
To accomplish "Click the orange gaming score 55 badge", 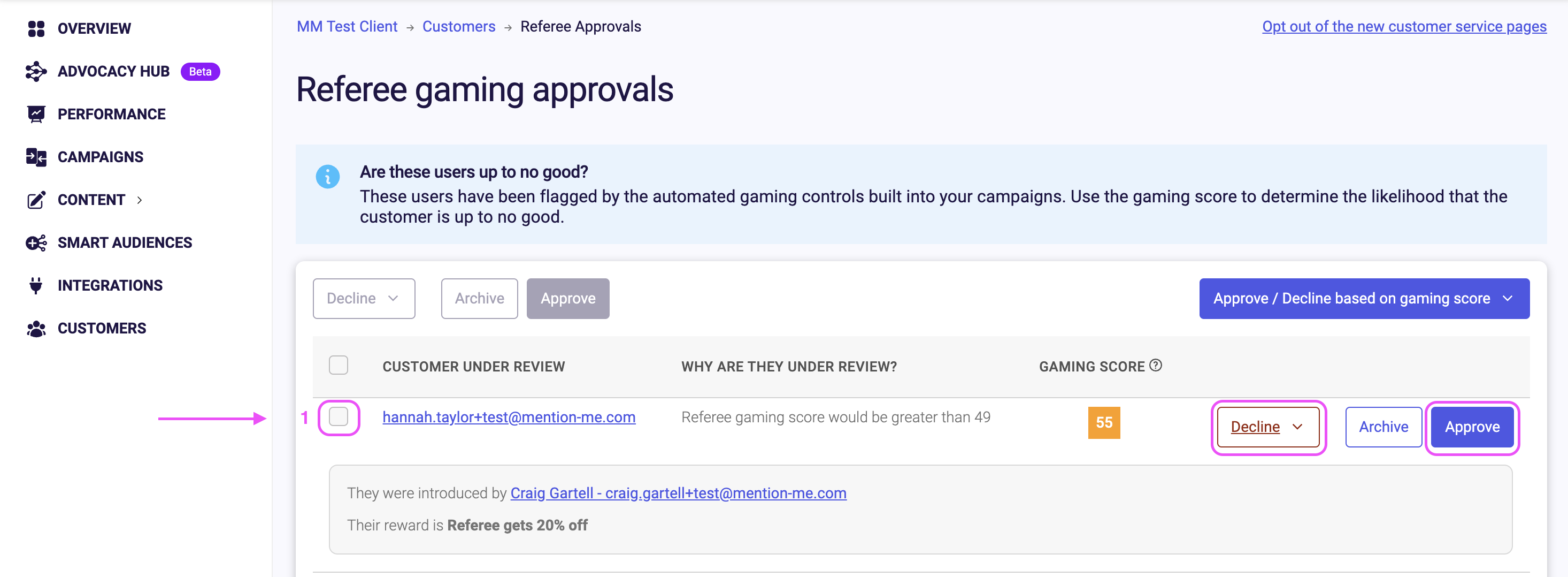I will (1104, 423).
